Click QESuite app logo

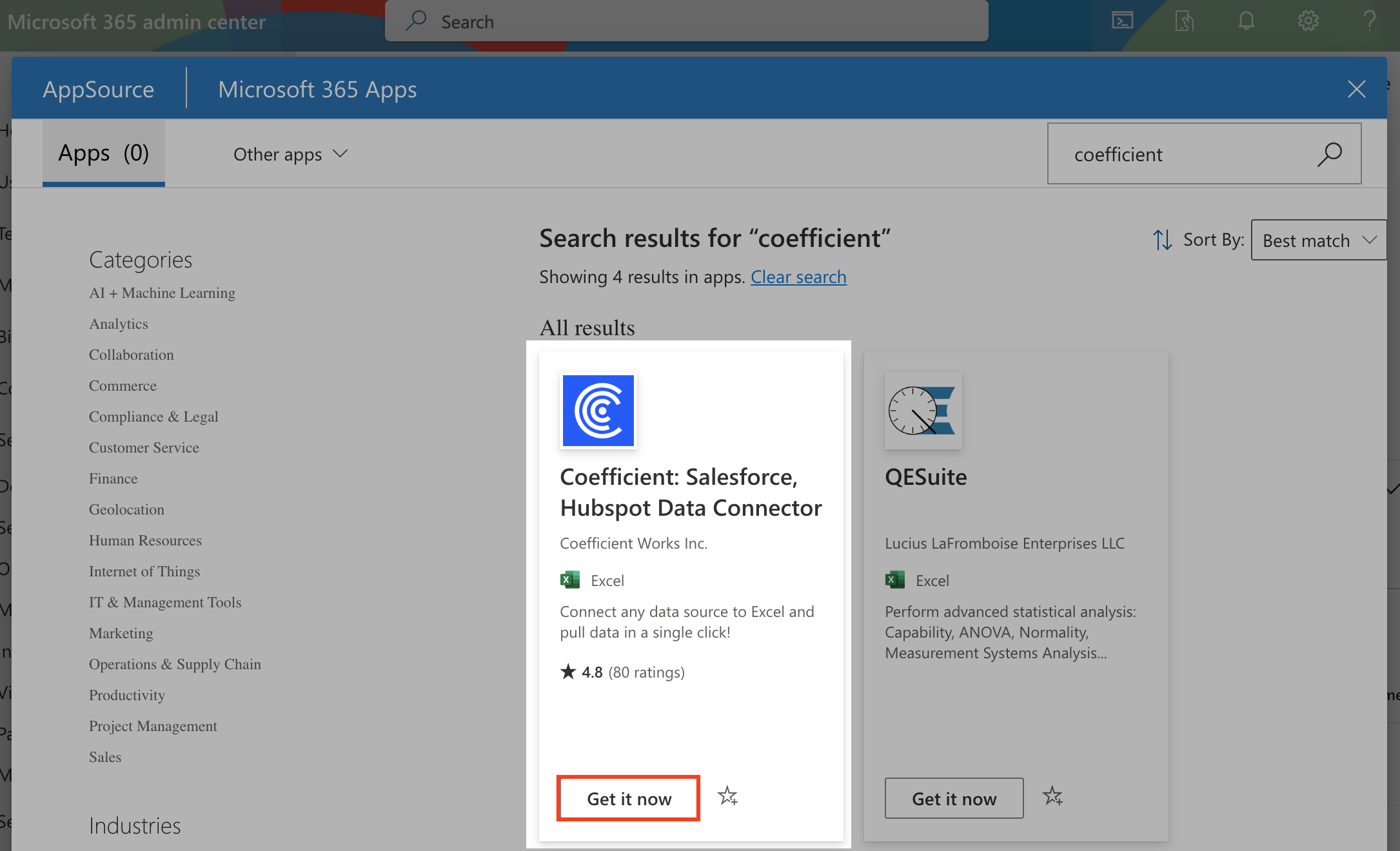coord(923,411)
